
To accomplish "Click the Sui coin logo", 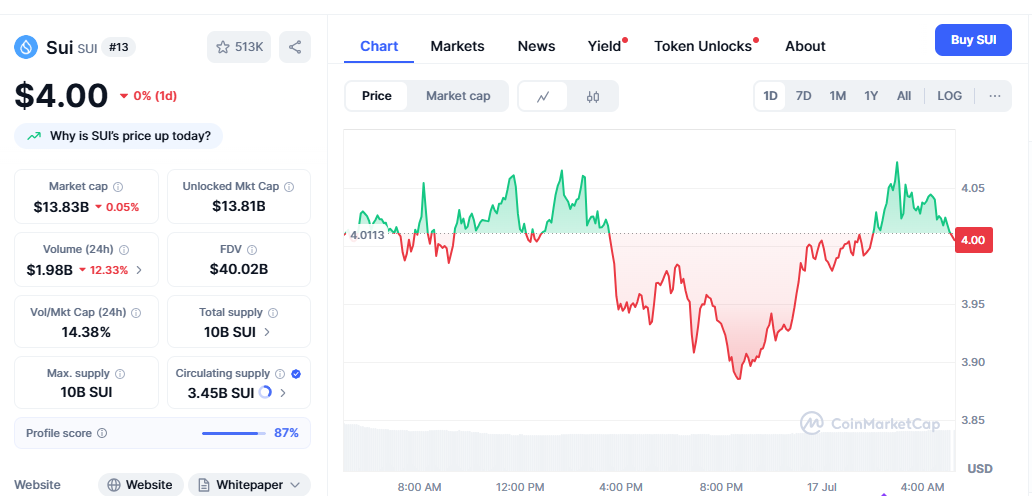I will [26, 47].
